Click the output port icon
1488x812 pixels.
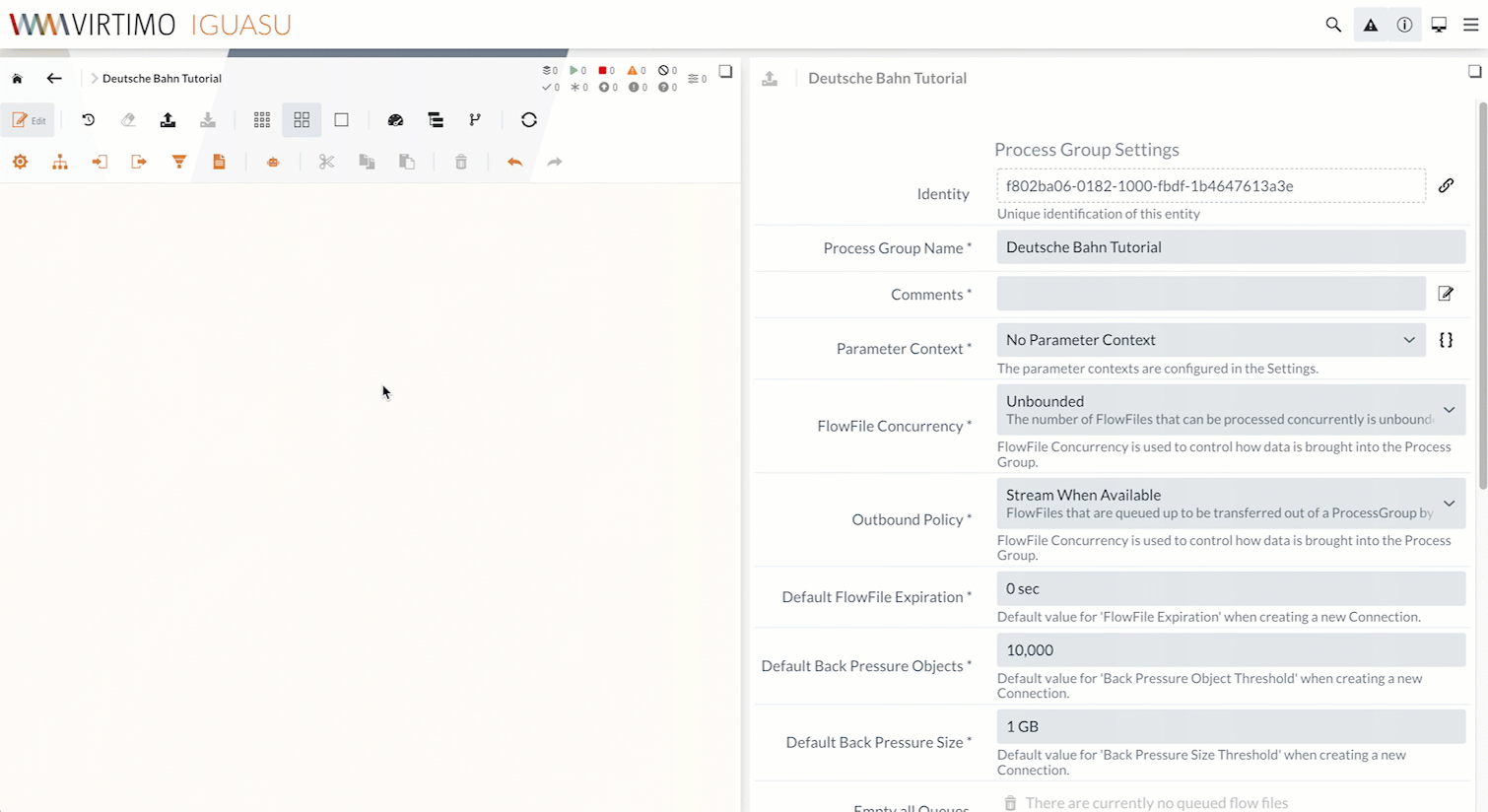pyautogui.click(x=139, y=162)
